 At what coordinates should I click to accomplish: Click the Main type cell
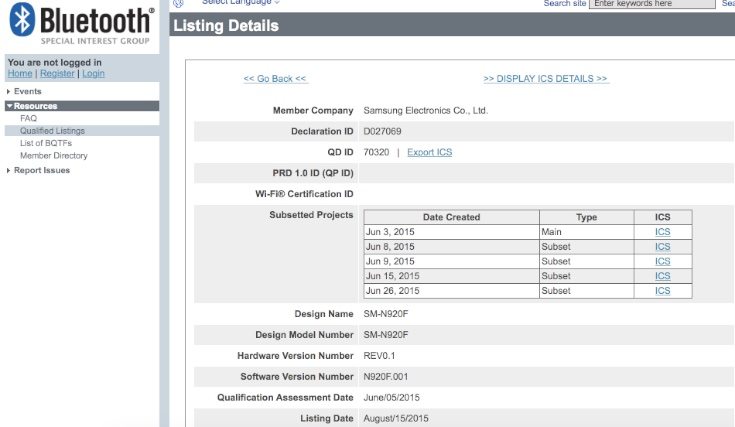click(x=586, y=232)
